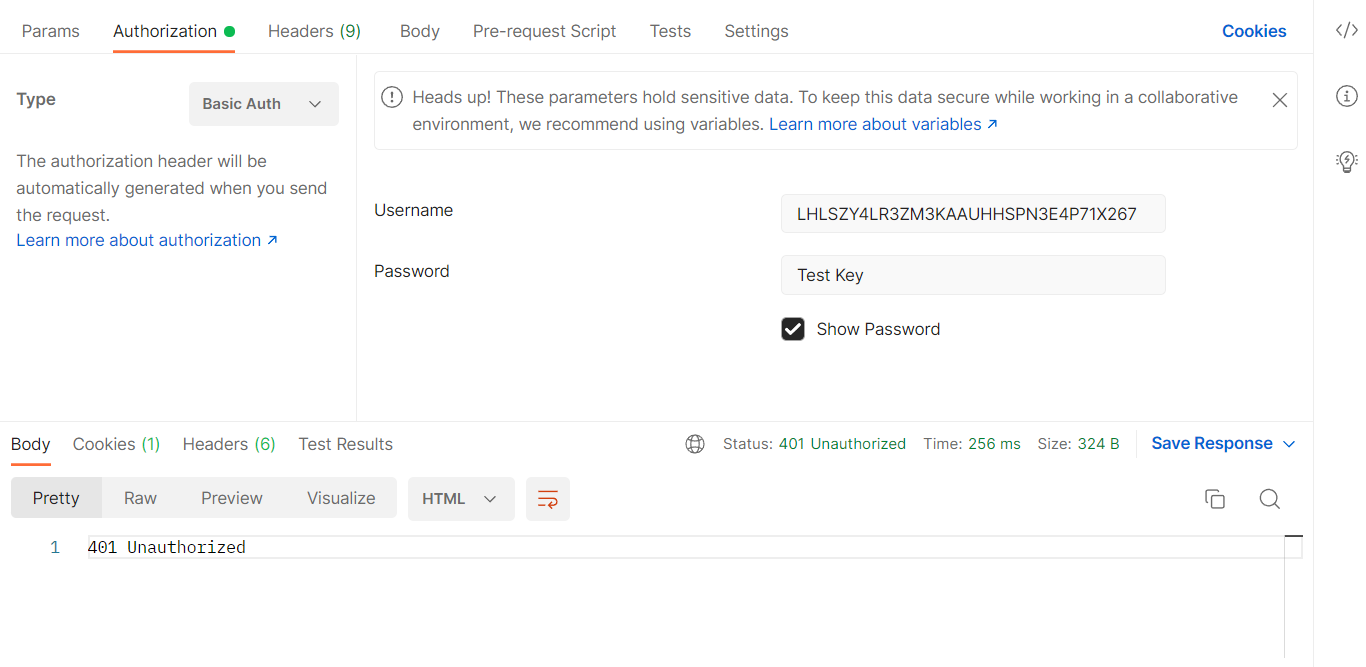Uncheck the Show Password checkbox
Viewport: 1366px width, 667px height.
tap(793, 328)
